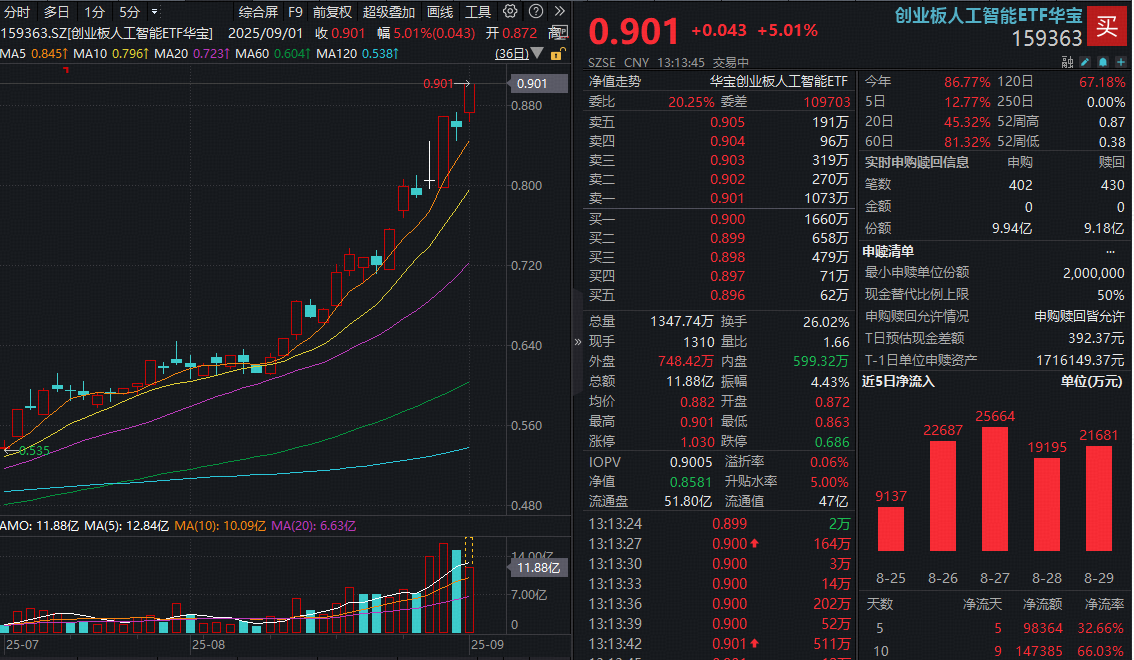The width and height of the screenshot is (1134, 660).
Task: Click the help question-mark icon
Action: [533, 11]
